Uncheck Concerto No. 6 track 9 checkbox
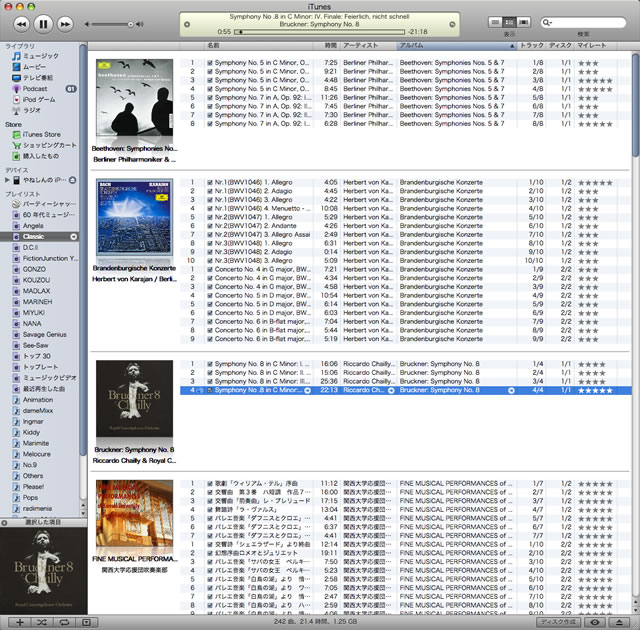 click(210, 339)
